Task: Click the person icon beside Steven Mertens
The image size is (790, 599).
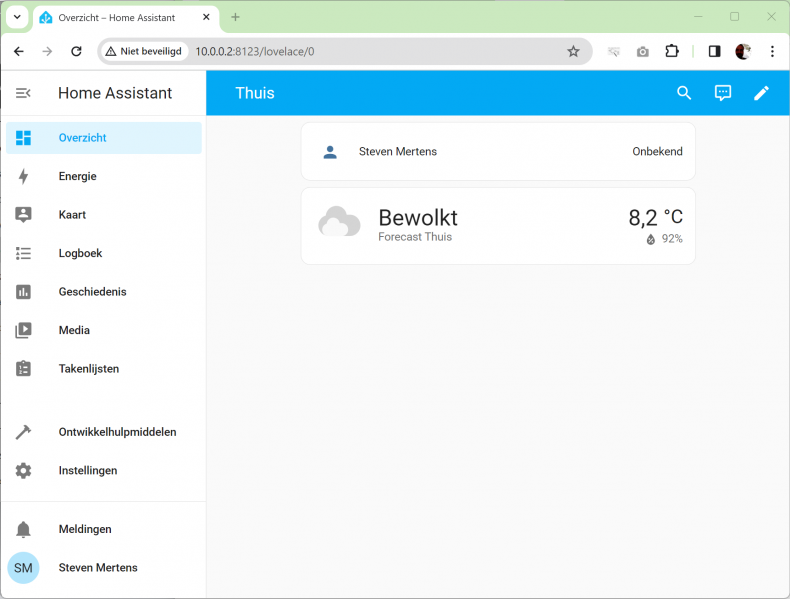Action: point(330,152)
